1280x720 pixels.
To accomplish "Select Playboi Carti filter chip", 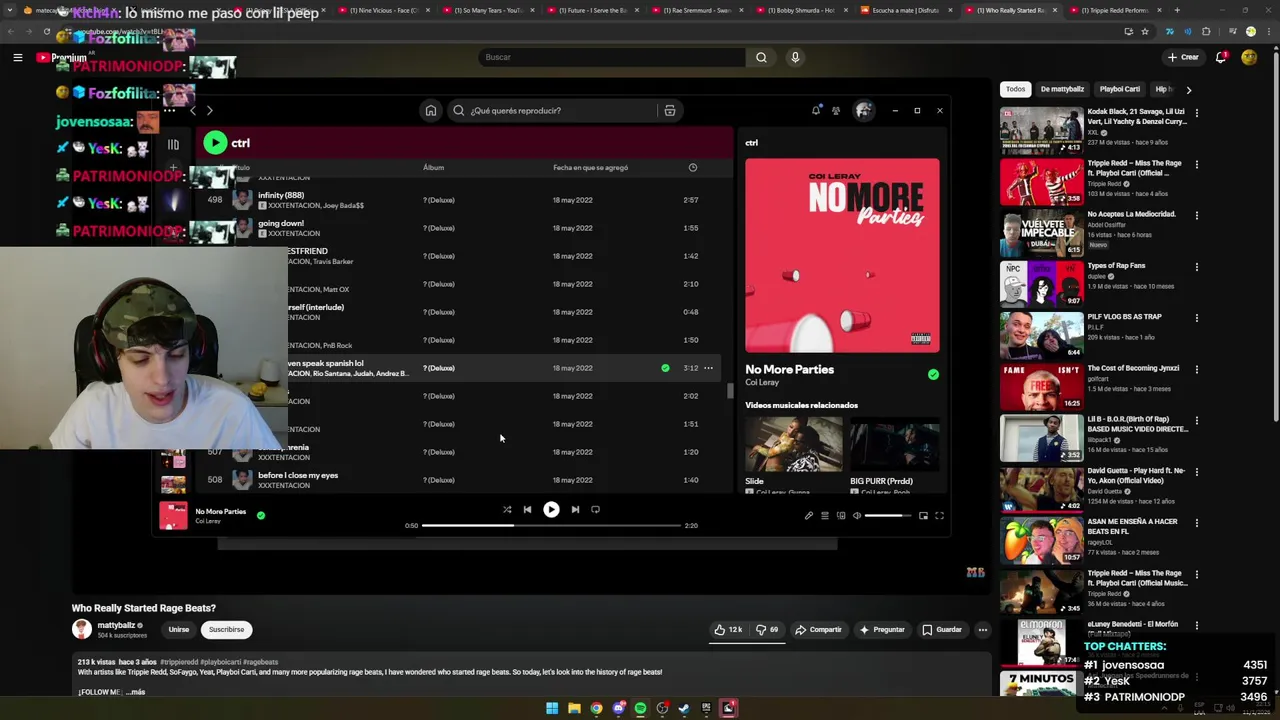I will point(1120,89).
